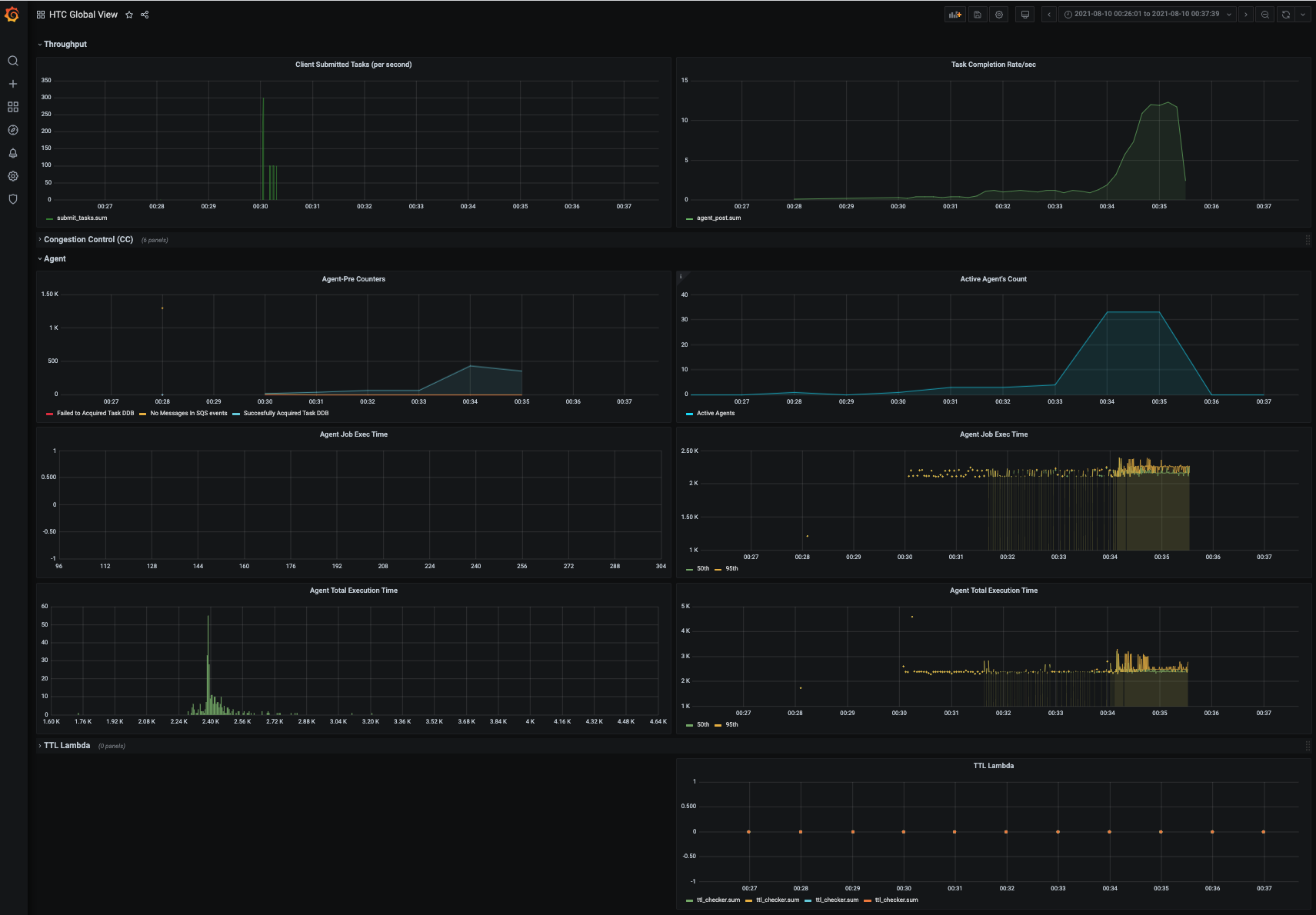The width and height of the screenshot is (1316, 915).
Task: Open the Alerting bell in sidebar
Action: pyautogui.click(x=13, y=153)
